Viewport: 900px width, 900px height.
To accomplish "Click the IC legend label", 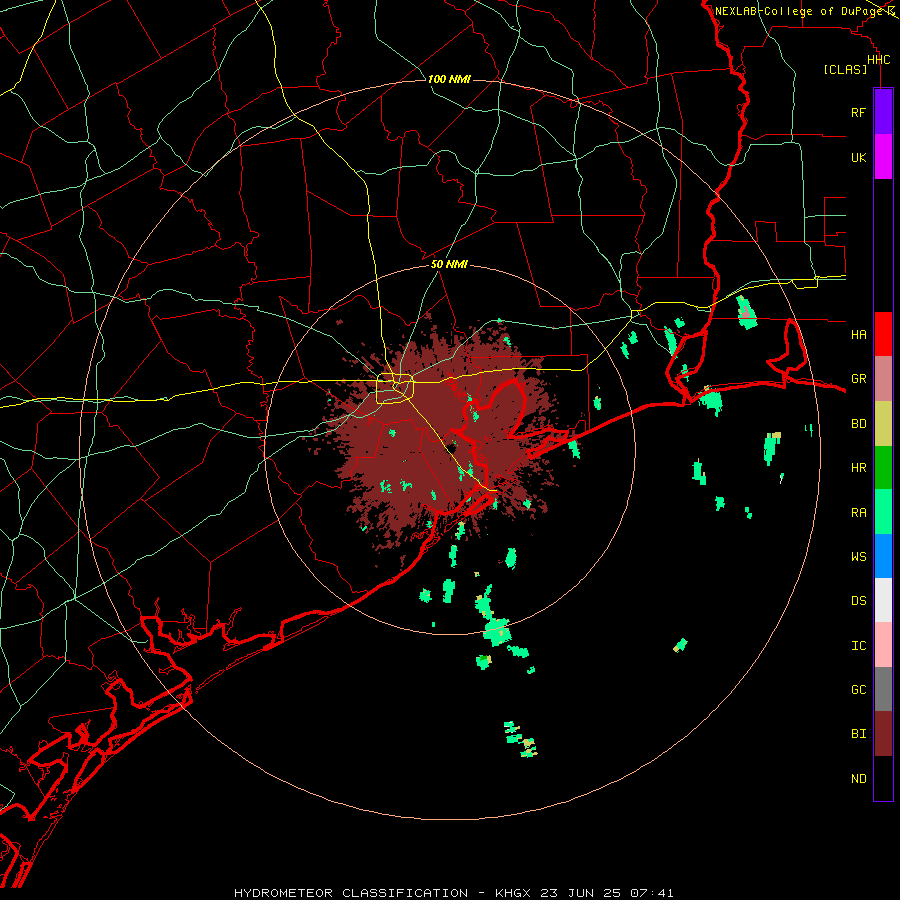I will 858,645.
